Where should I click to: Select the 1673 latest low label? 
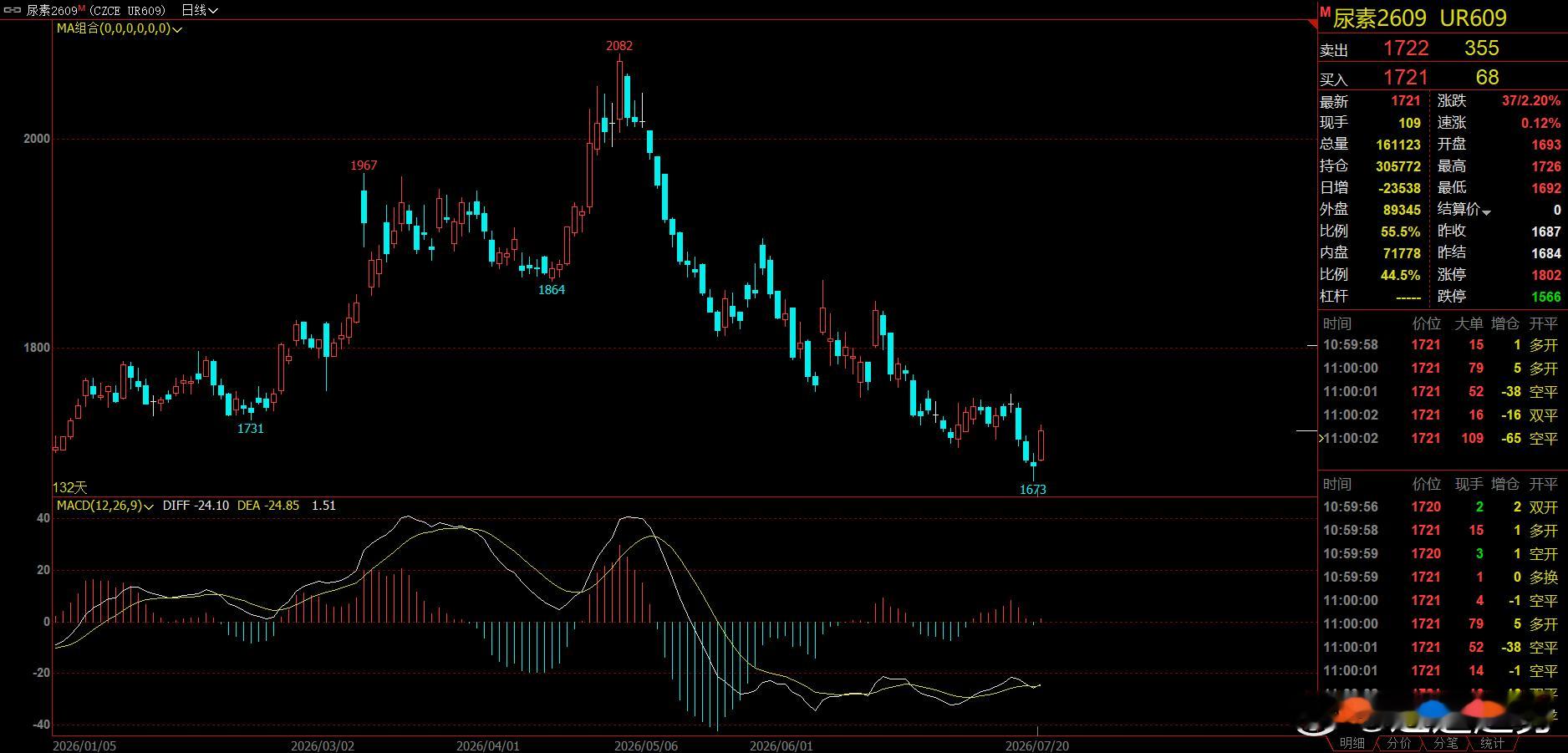[1033, 490]
